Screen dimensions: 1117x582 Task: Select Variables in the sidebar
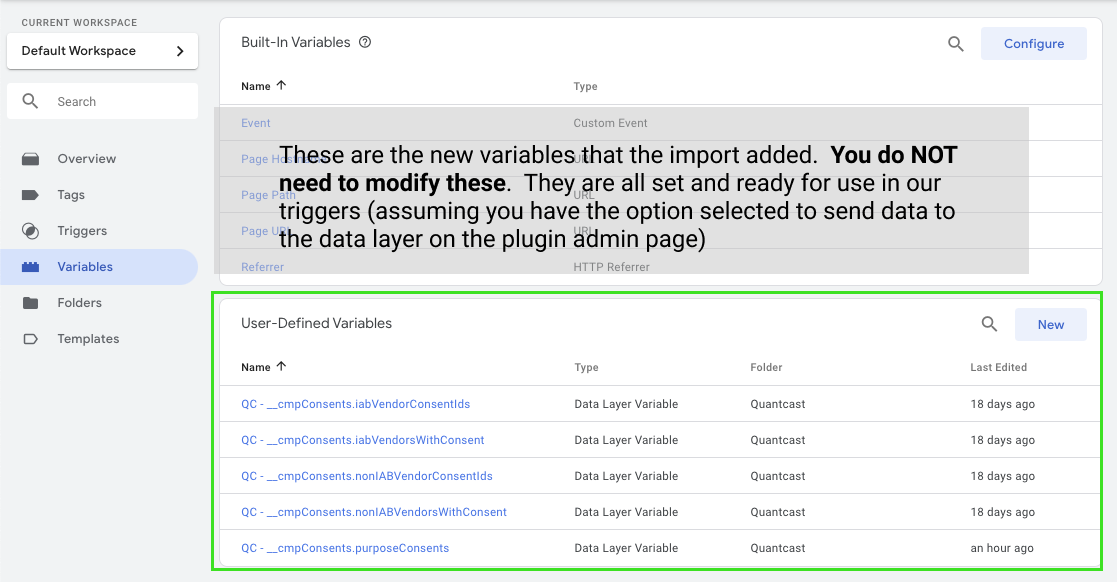pos(99,266)
